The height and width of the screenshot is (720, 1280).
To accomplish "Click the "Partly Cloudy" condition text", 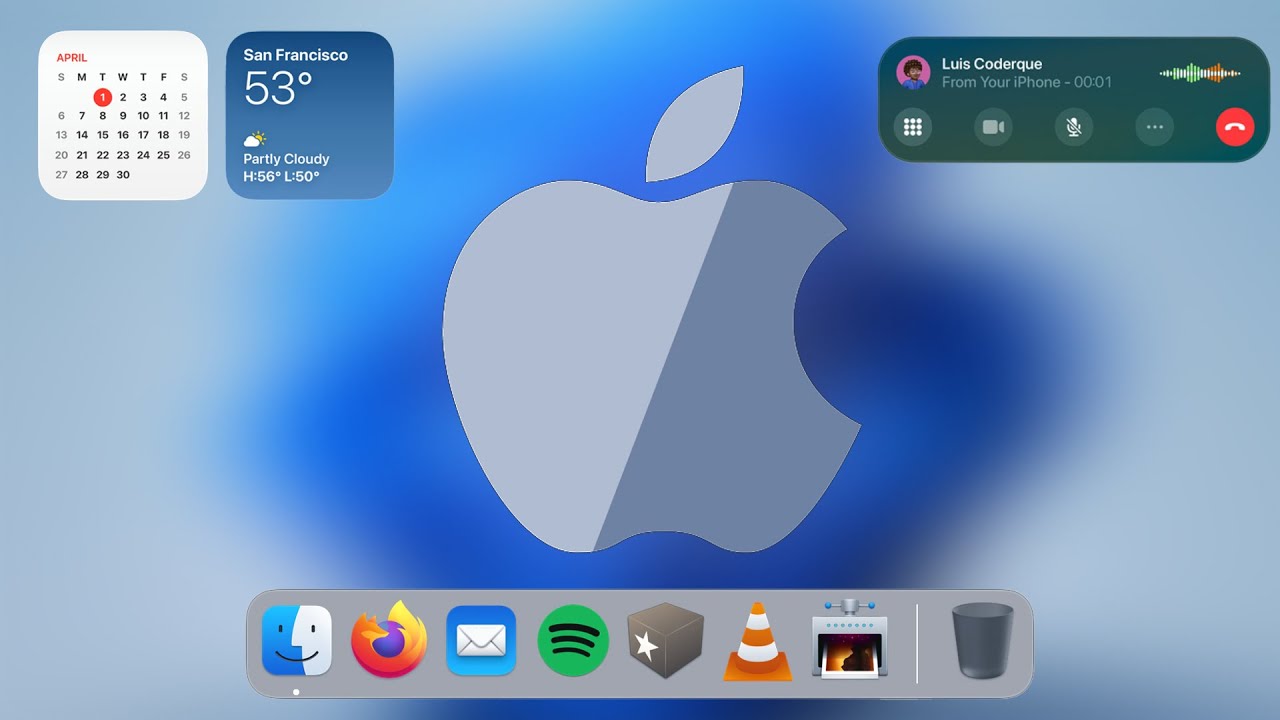I will 286,159.
